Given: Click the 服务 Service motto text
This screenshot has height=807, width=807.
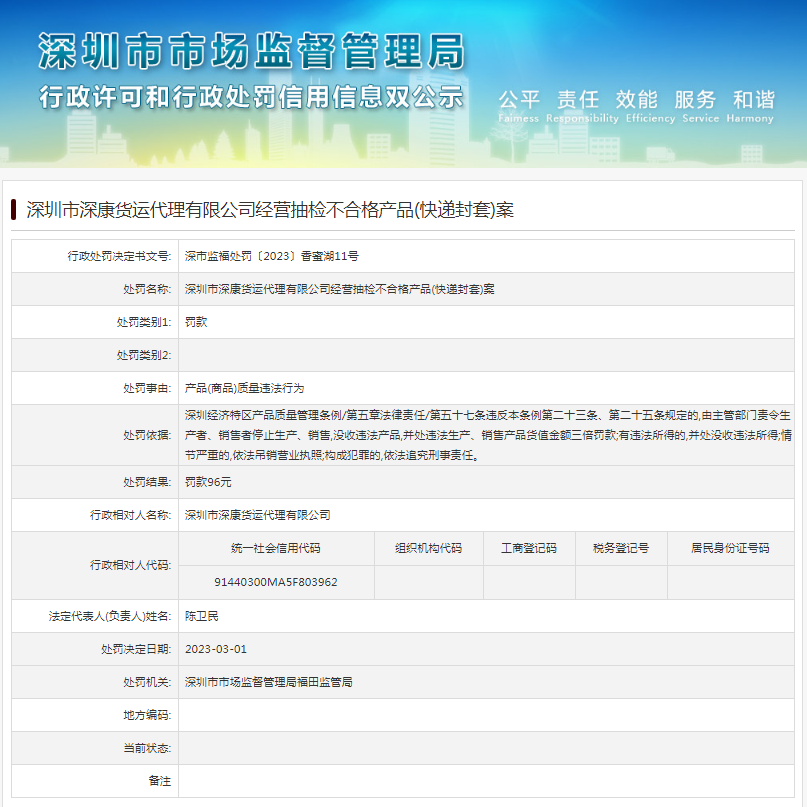Looking at the screenshot, I should point(700,106).
